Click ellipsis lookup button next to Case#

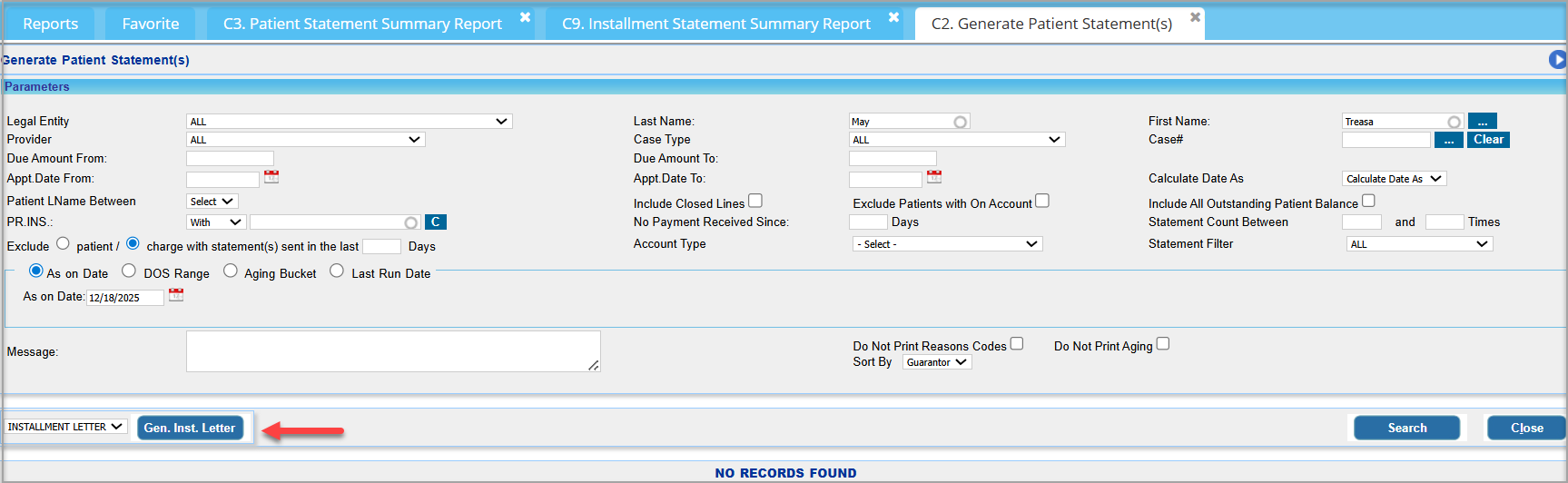[1448, 140]
